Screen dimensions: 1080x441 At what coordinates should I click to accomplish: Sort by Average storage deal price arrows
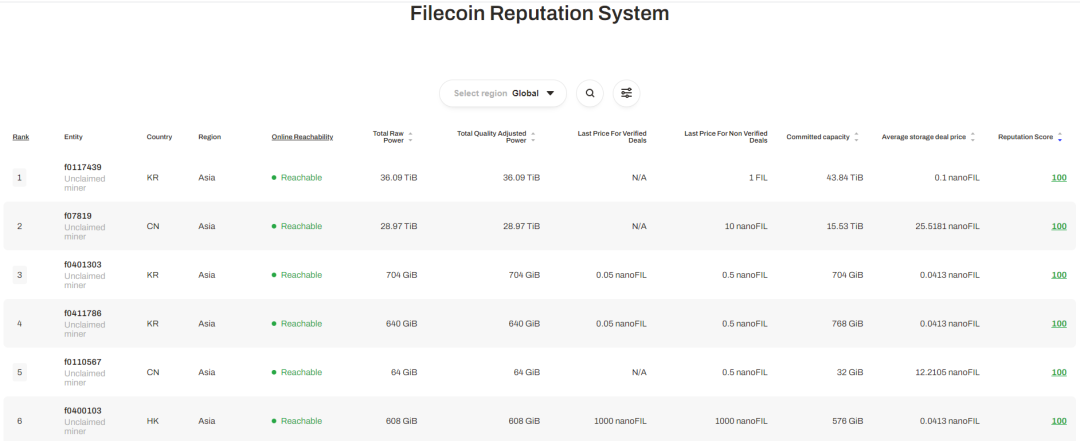973,137
